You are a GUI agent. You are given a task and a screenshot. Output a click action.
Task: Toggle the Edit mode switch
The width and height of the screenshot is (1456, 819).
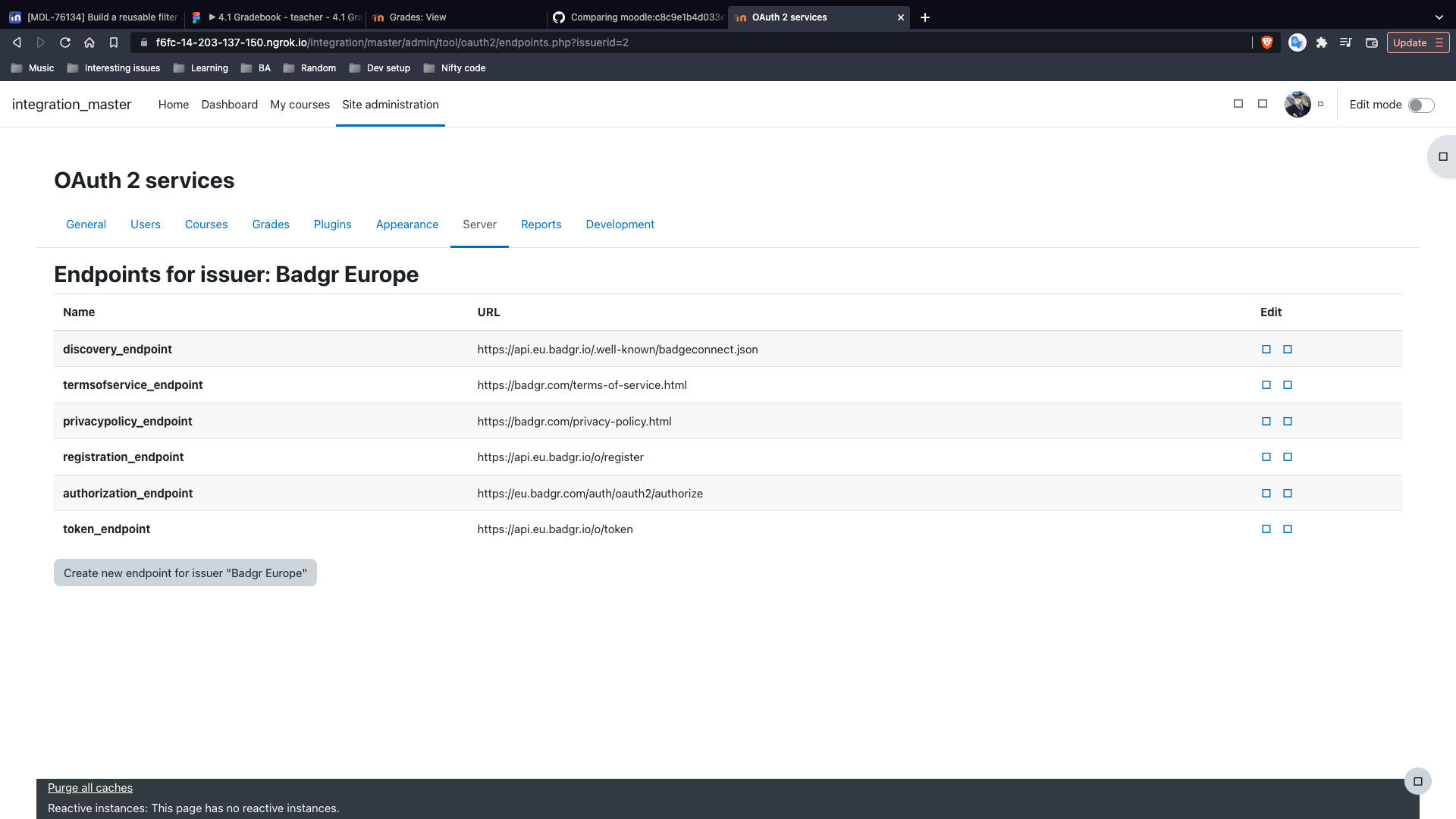[1421, 105]
